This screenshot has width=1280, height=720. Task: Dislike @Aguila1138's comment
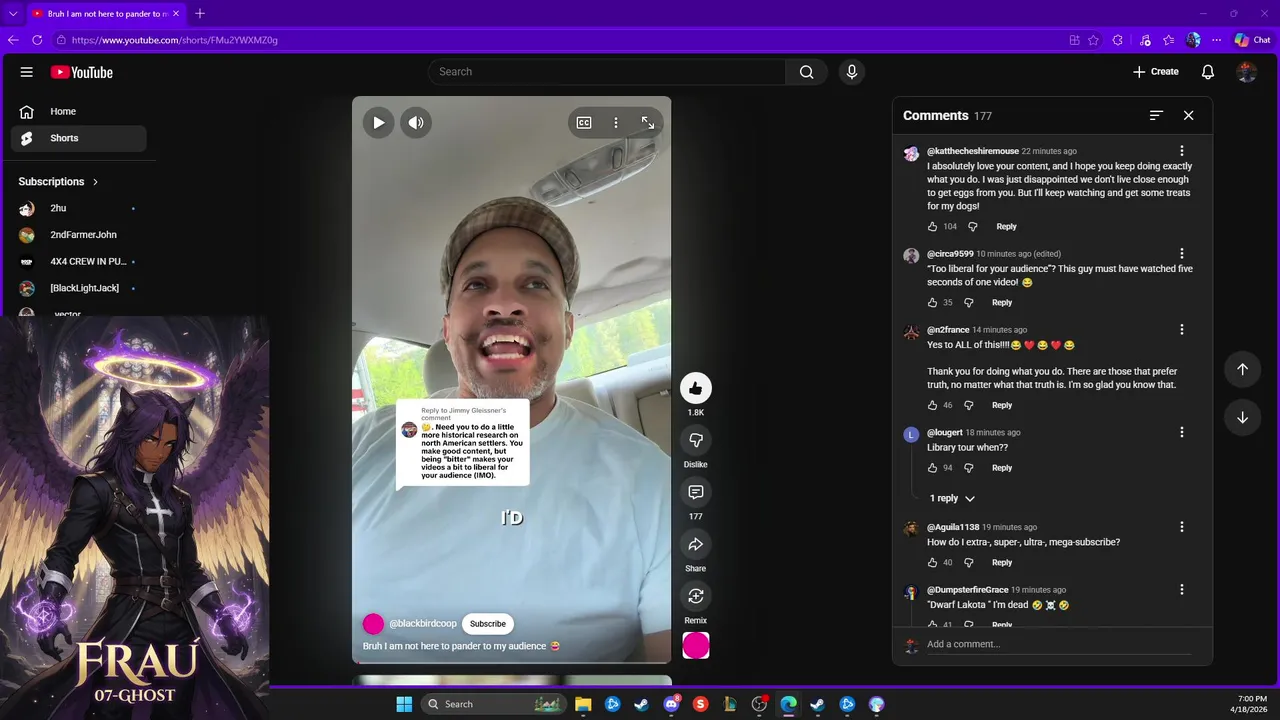(x=968, y=563)
